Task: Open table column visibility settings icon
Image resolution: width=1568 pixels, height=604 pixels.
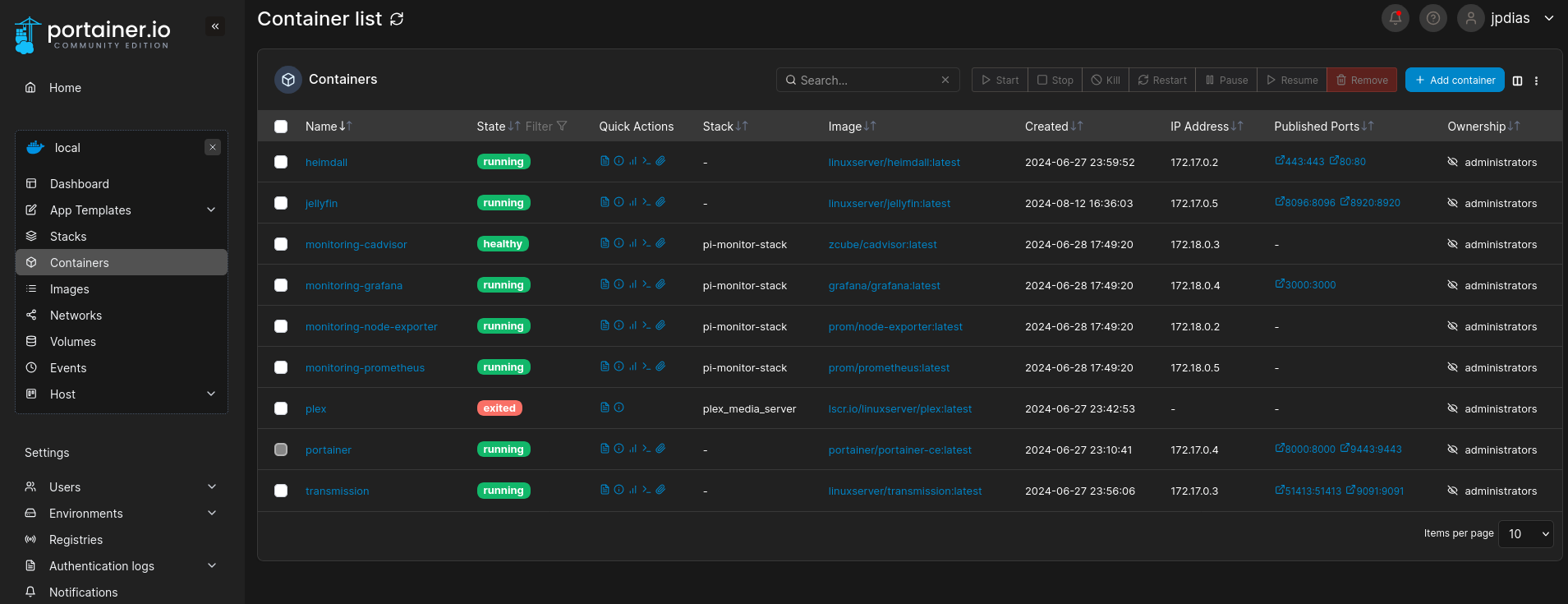Action: [1517, 81]
